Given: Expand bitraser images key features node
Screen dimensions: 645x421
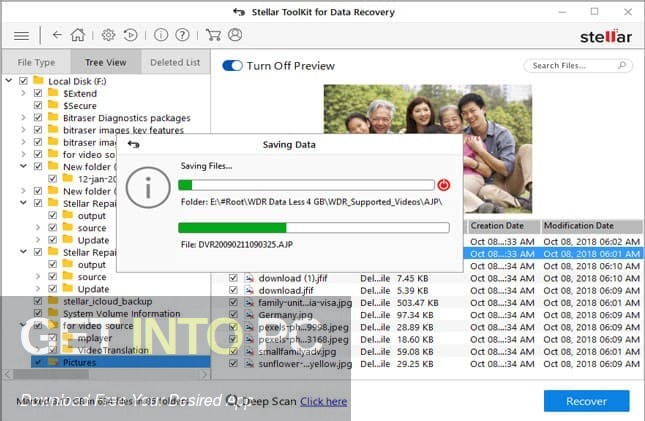Looking at the screenshot, I should (23, 130).
